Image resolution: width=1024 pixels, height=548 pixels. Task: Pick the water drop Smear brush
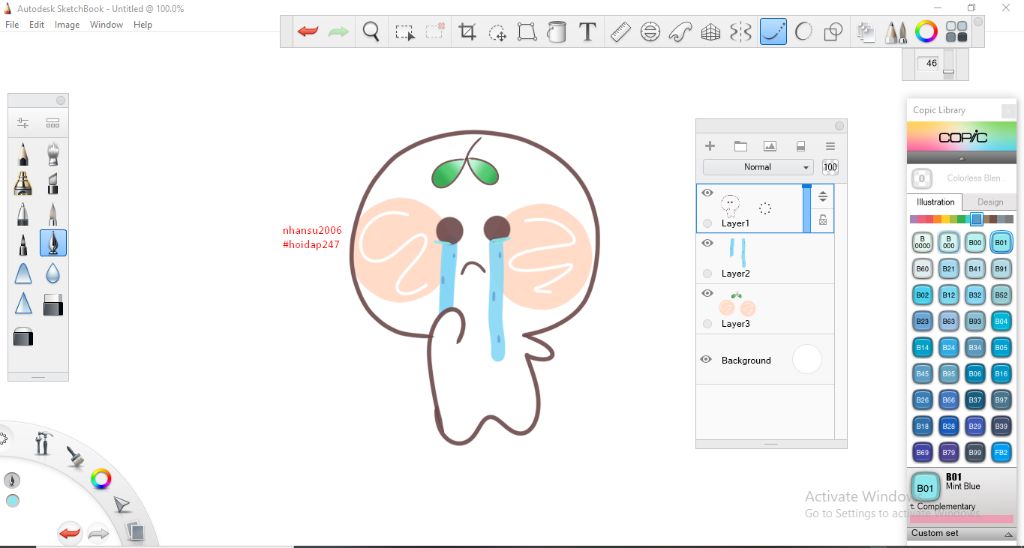coord(53,273)
